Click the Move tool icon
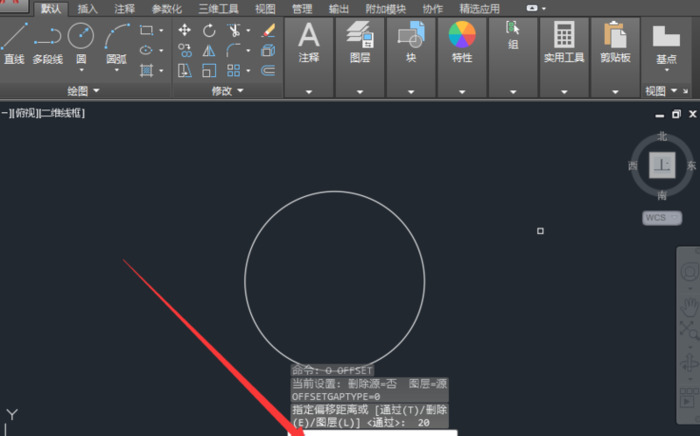The height and width of the screenshot is (436, 700). click(185, 30)
